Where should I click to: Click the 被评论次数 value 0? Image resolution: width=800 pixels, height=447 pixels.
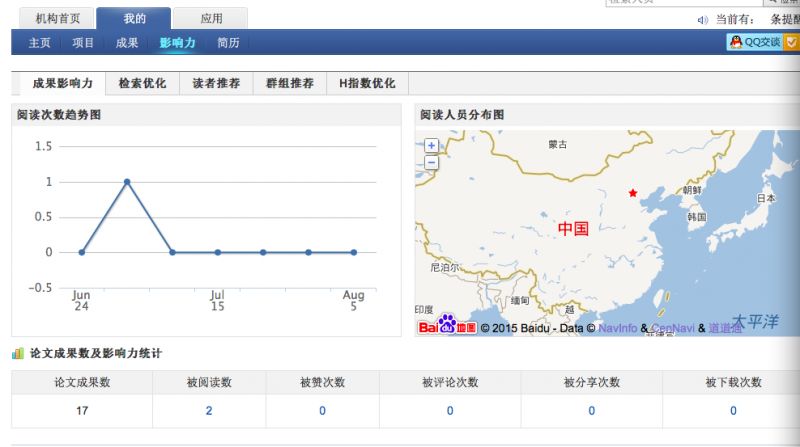tap(450, 411)
